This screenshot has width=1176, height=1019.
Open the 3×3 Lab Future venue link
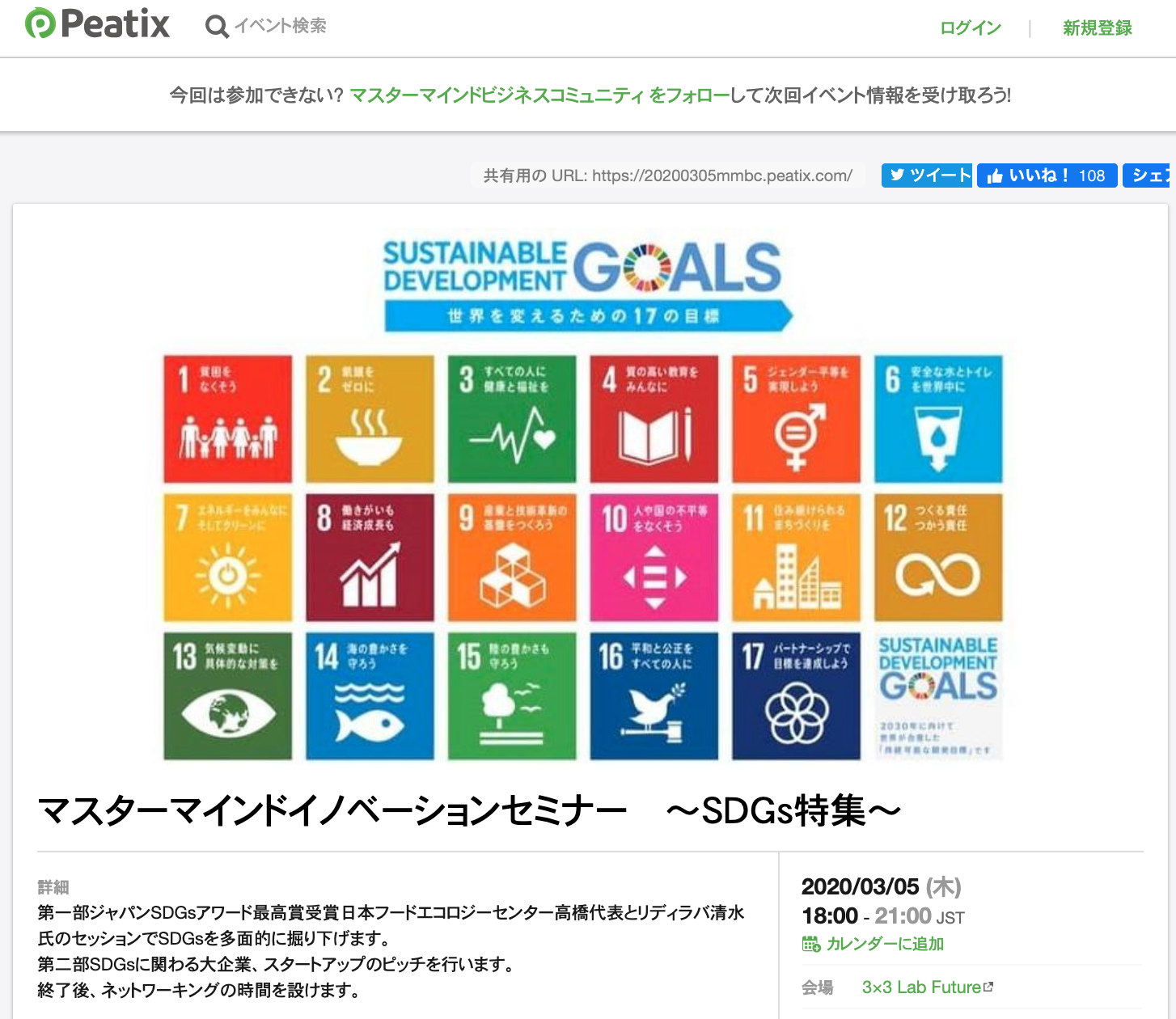921,987
